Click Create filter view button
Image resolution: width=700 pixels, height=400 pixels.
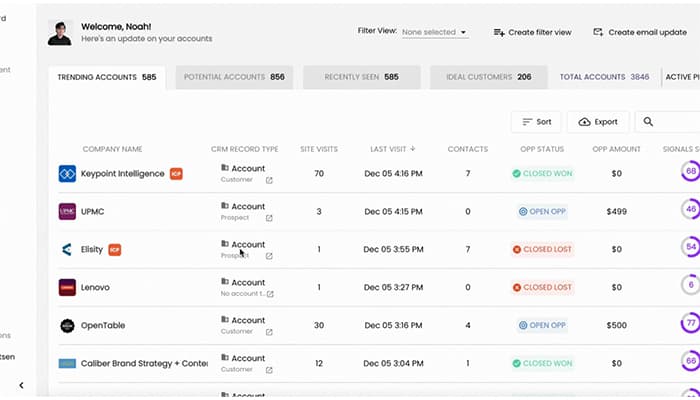pyautogui.click(x=533, y=32)
